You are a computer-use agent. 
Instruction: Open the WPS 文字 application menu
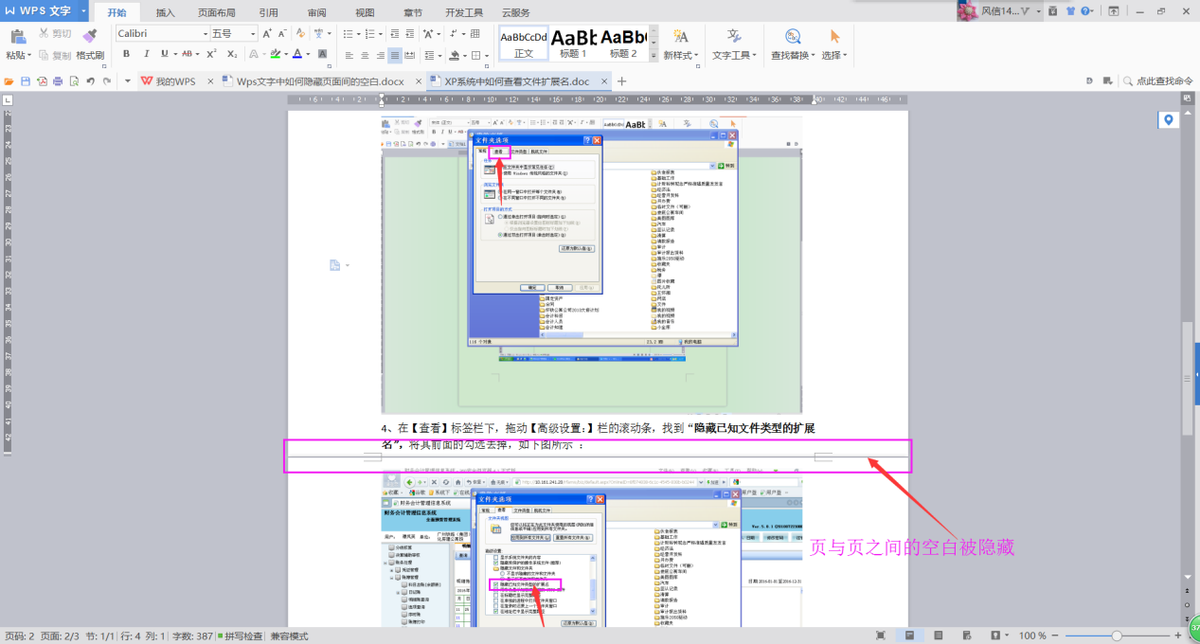pyautogui.click(x=44, y=12)
